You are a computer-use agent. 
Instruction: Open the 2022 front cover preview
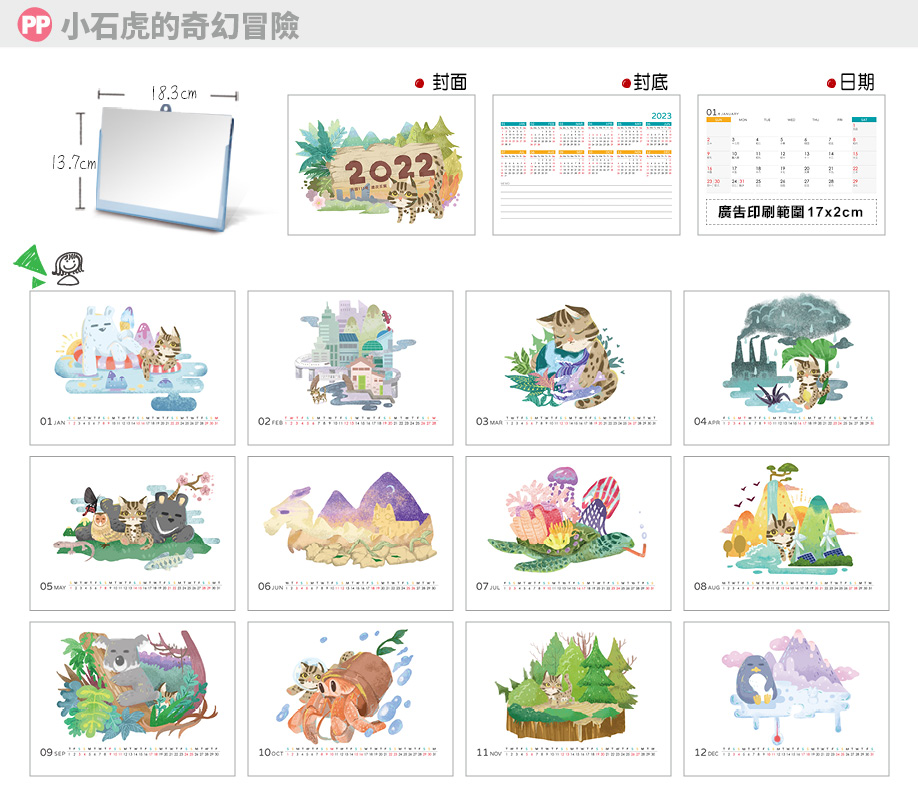click(x=380, y=165)
